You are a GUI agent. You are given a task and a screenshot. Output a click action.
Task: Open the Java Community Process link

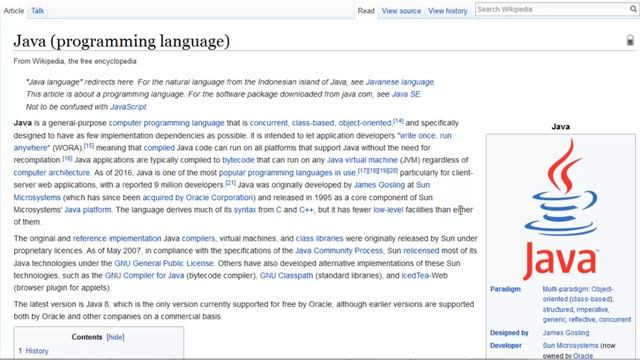click(339, 251)
